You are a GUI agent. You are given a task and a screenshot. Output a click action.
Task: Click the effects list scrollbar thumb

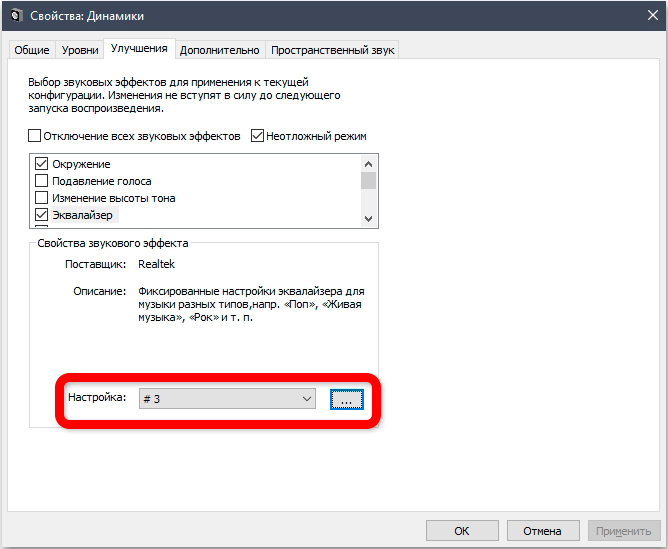369,180
